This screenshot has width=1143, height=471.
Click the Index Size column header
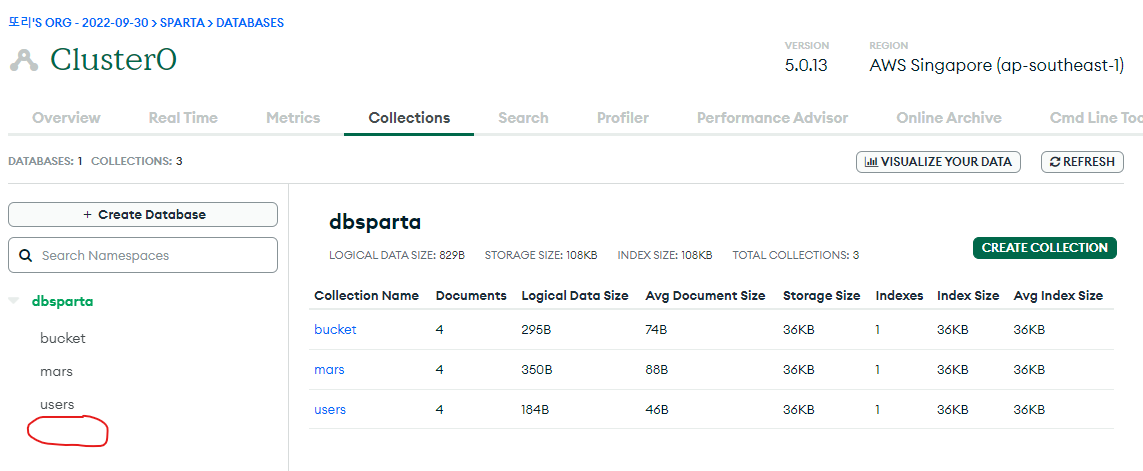968,296
